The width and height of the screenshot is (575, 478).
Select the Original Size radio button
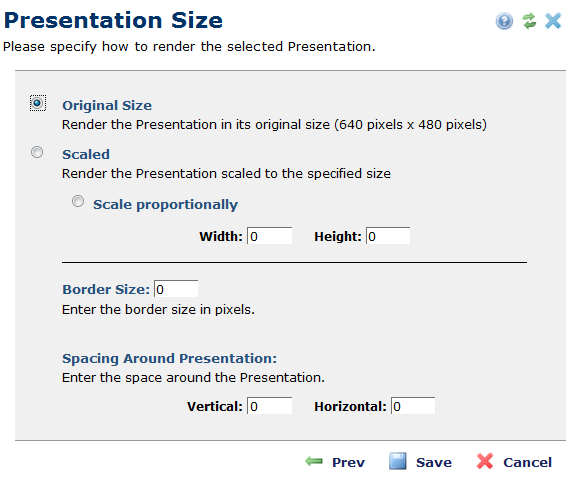pos(37,103)
